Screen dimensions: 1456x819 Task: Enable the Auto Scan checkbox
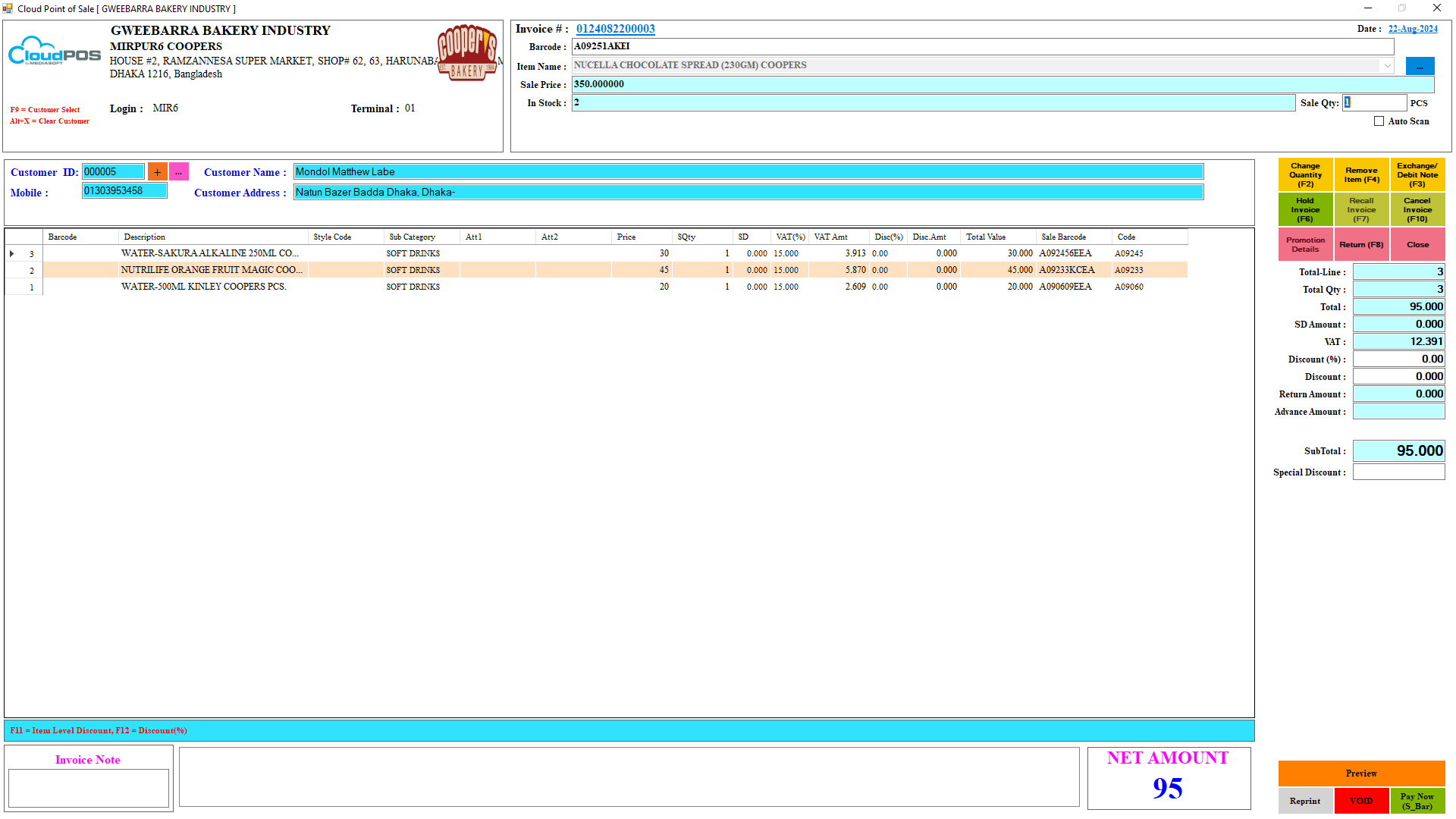tap(1379, 121)
